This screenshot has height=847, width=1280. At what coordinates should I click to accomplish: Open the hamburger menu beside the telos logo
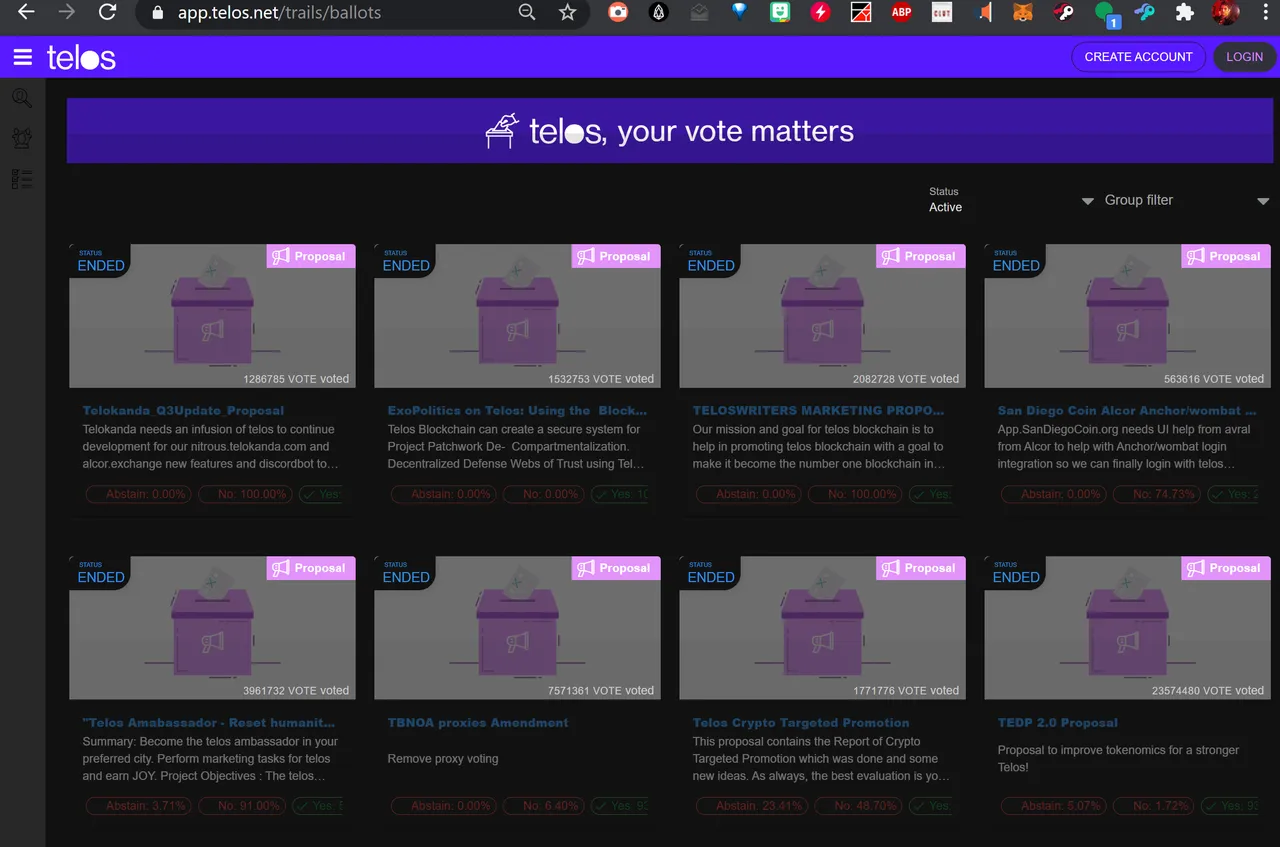tap(23, 57)
